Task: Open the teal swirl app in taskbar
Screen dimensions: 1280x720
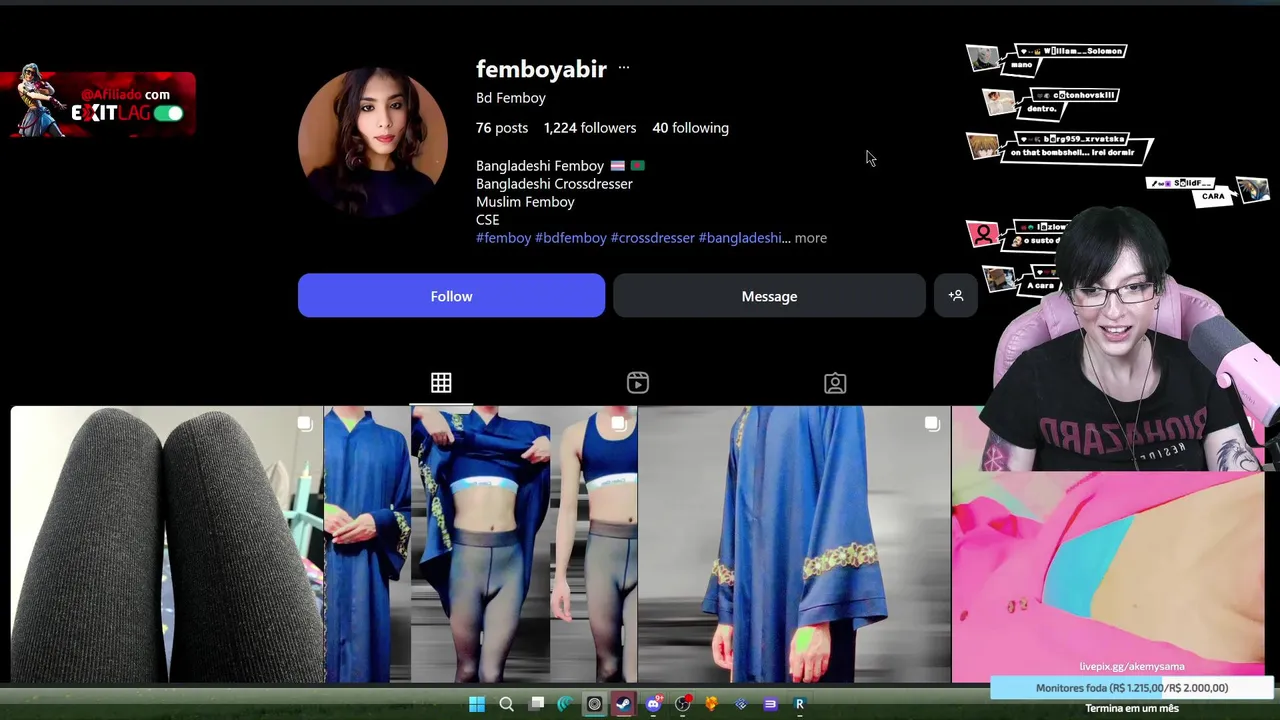Action: click(x=565, y=704)
